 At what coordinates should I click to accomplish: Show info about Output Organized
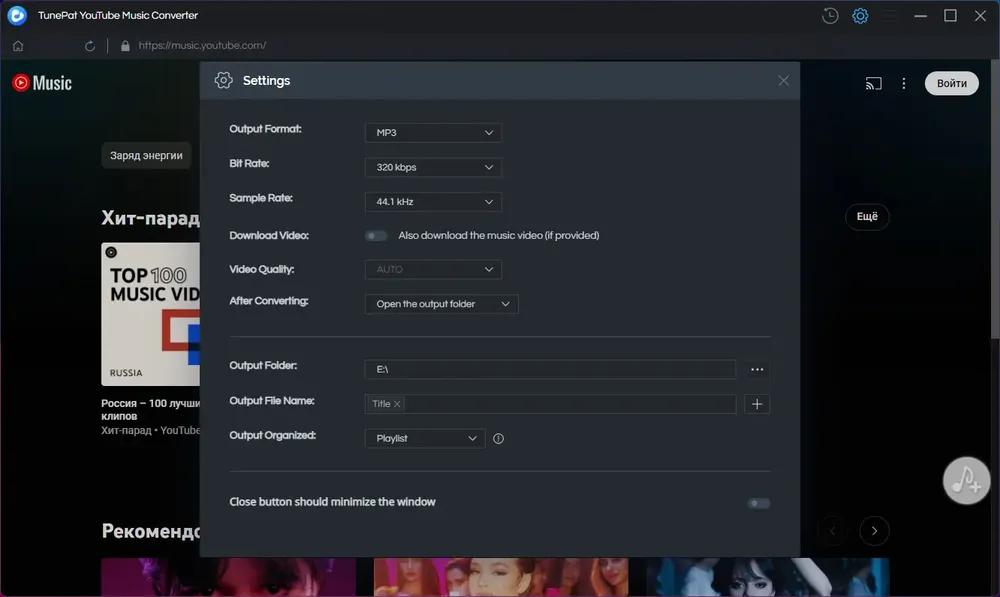point(499,439)
